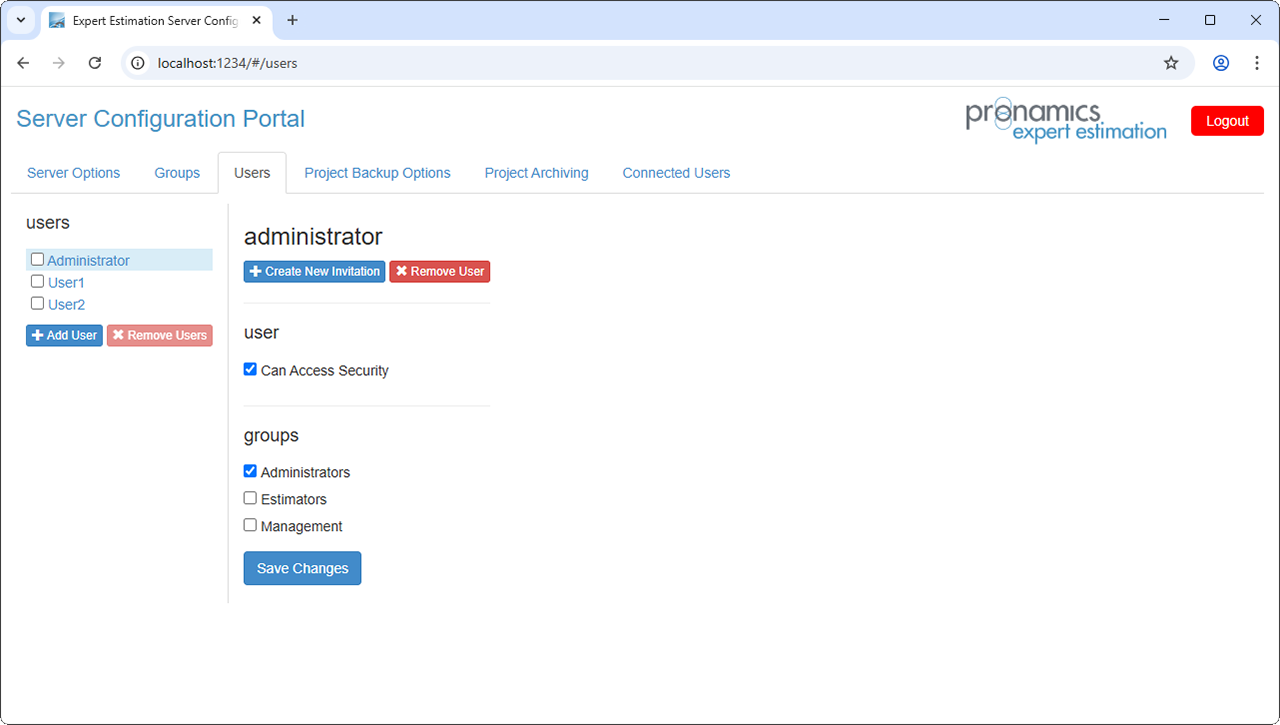Bookmark this page with the star icon

point(1171,63)
